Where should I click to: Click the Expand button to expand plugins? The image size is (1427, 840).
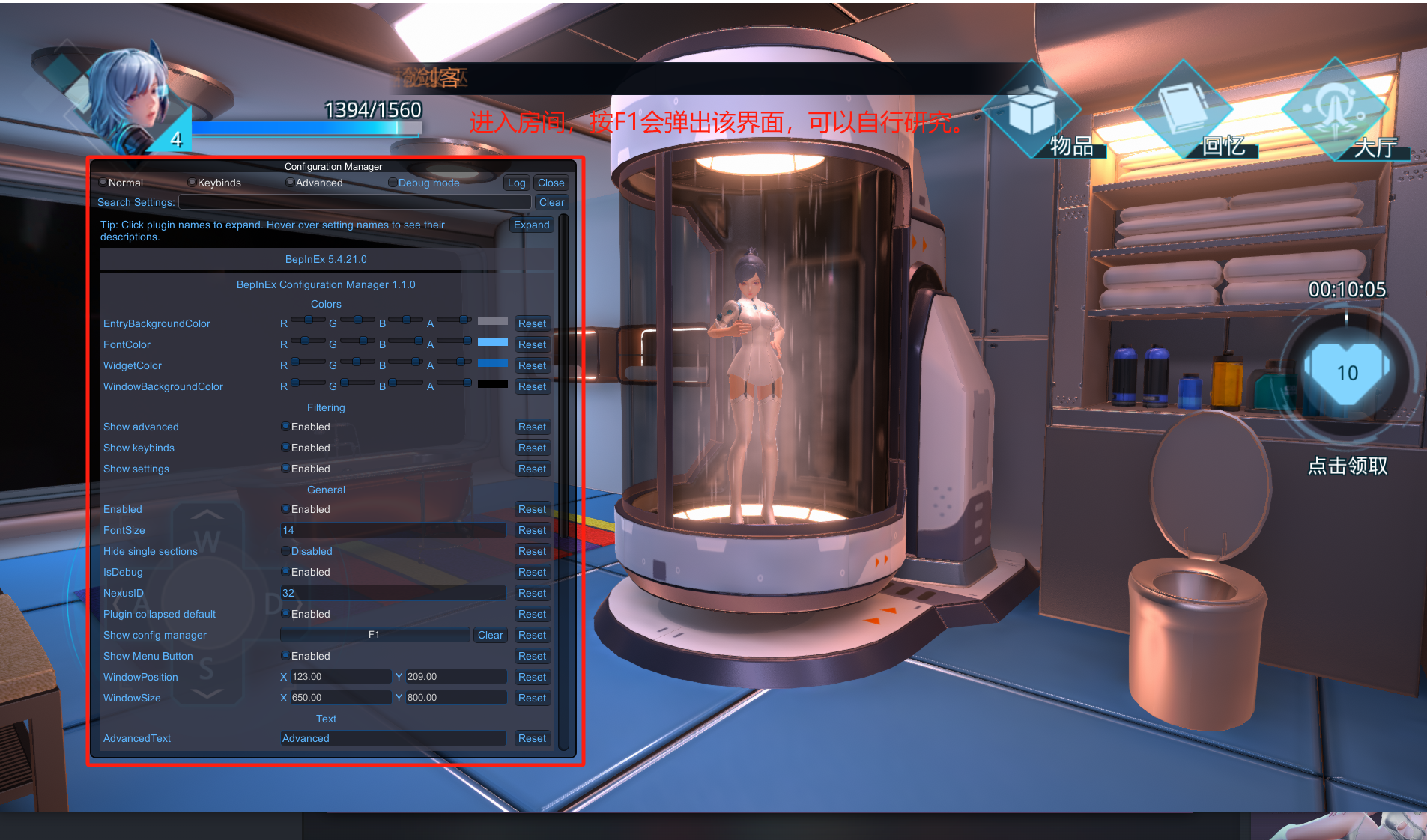tap(531, 225)
